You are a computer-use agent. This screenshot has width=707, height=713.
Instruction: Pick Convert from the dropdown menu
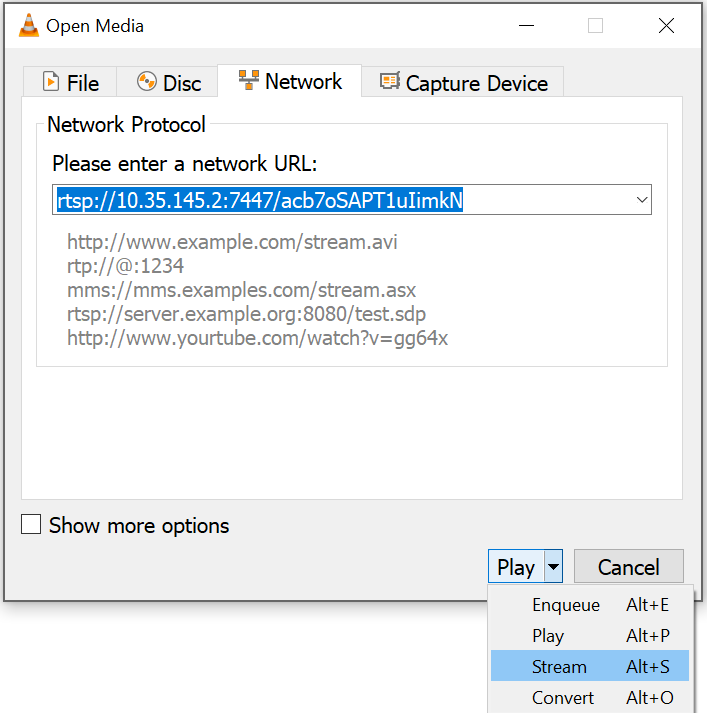[563, 698]
